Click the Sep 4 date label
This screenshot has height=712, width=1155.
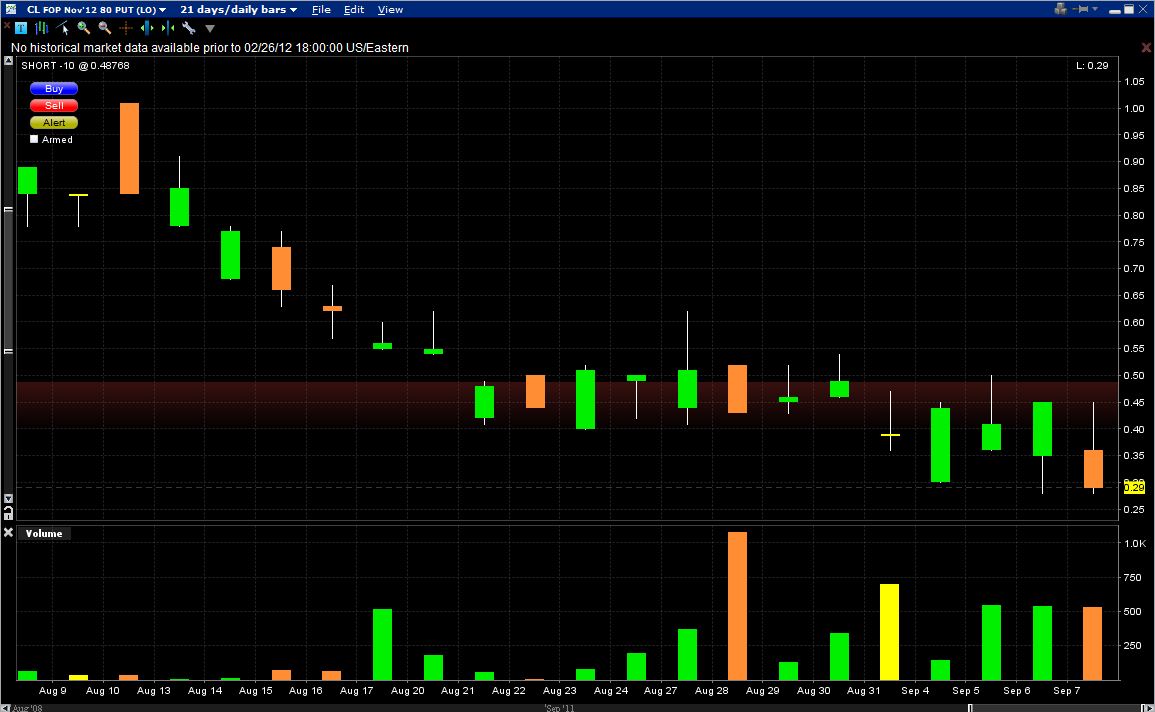click(915, 691)
